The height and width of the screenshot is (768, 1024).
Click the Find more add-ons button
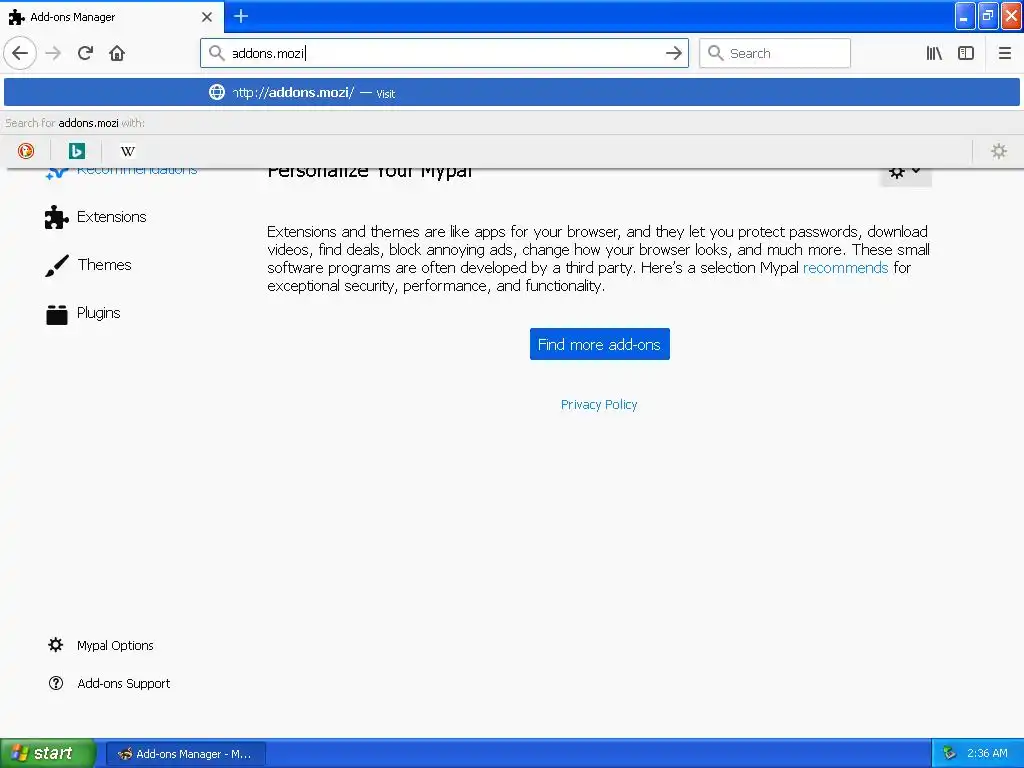click(600, 344)
